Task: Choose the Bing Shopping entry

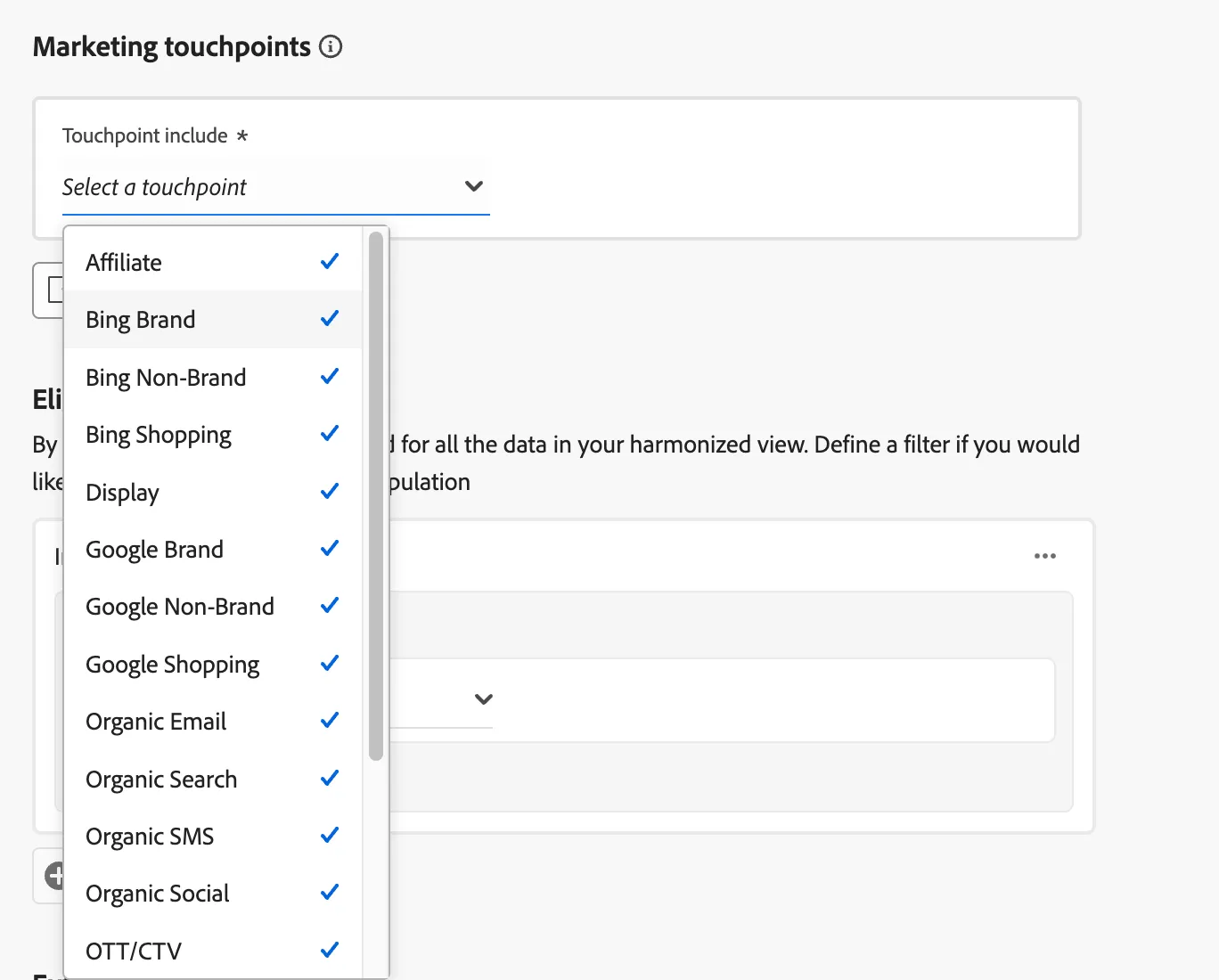Action: 213,434
